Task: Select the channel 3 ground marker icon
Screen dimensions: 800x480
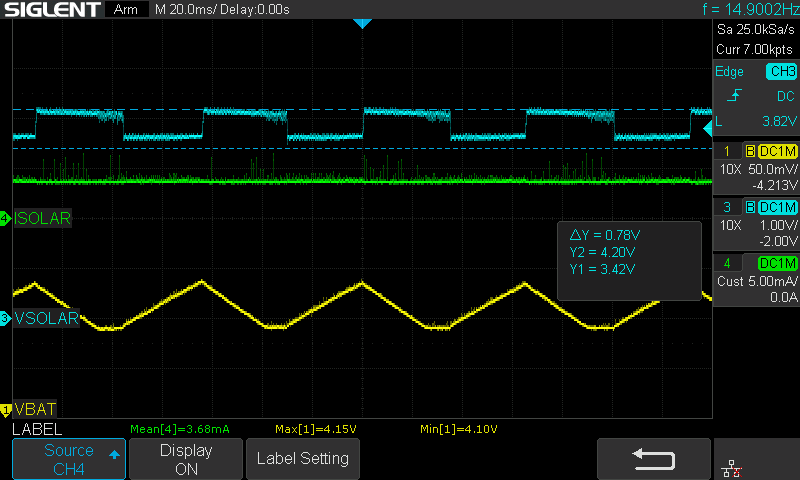Action: (x=5, y=319)
